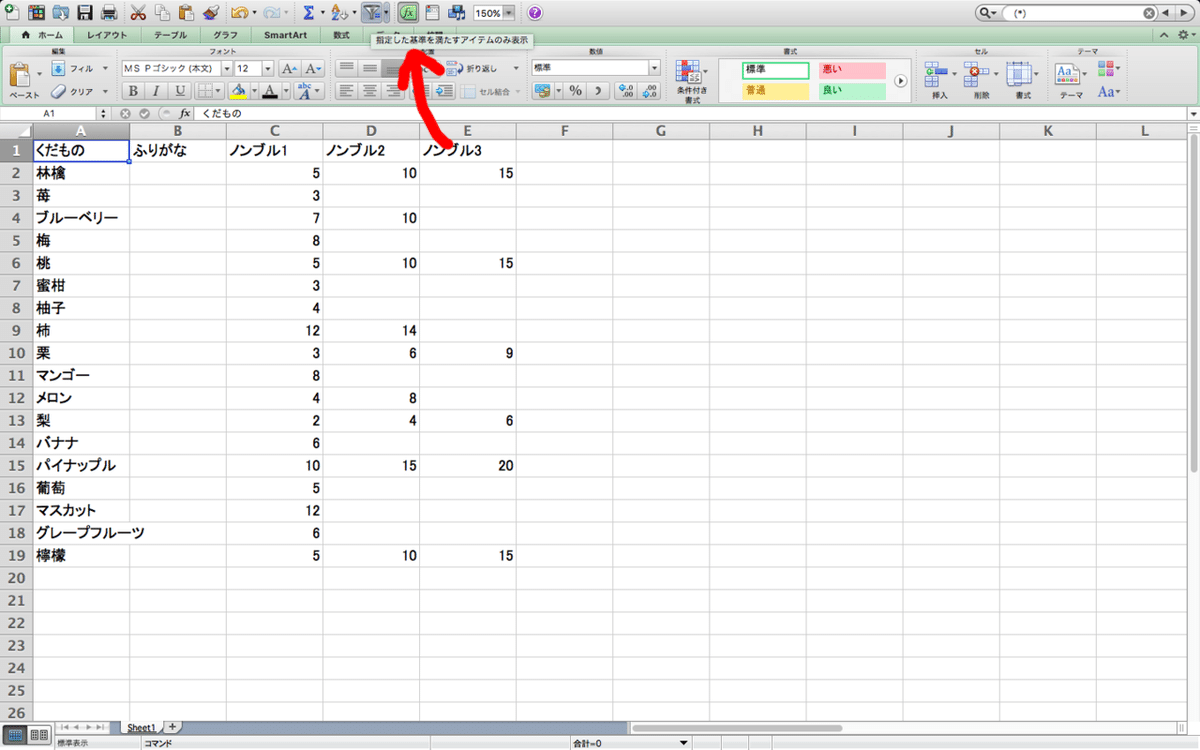Click the Decrease font size icon

(x=313, y=68)
